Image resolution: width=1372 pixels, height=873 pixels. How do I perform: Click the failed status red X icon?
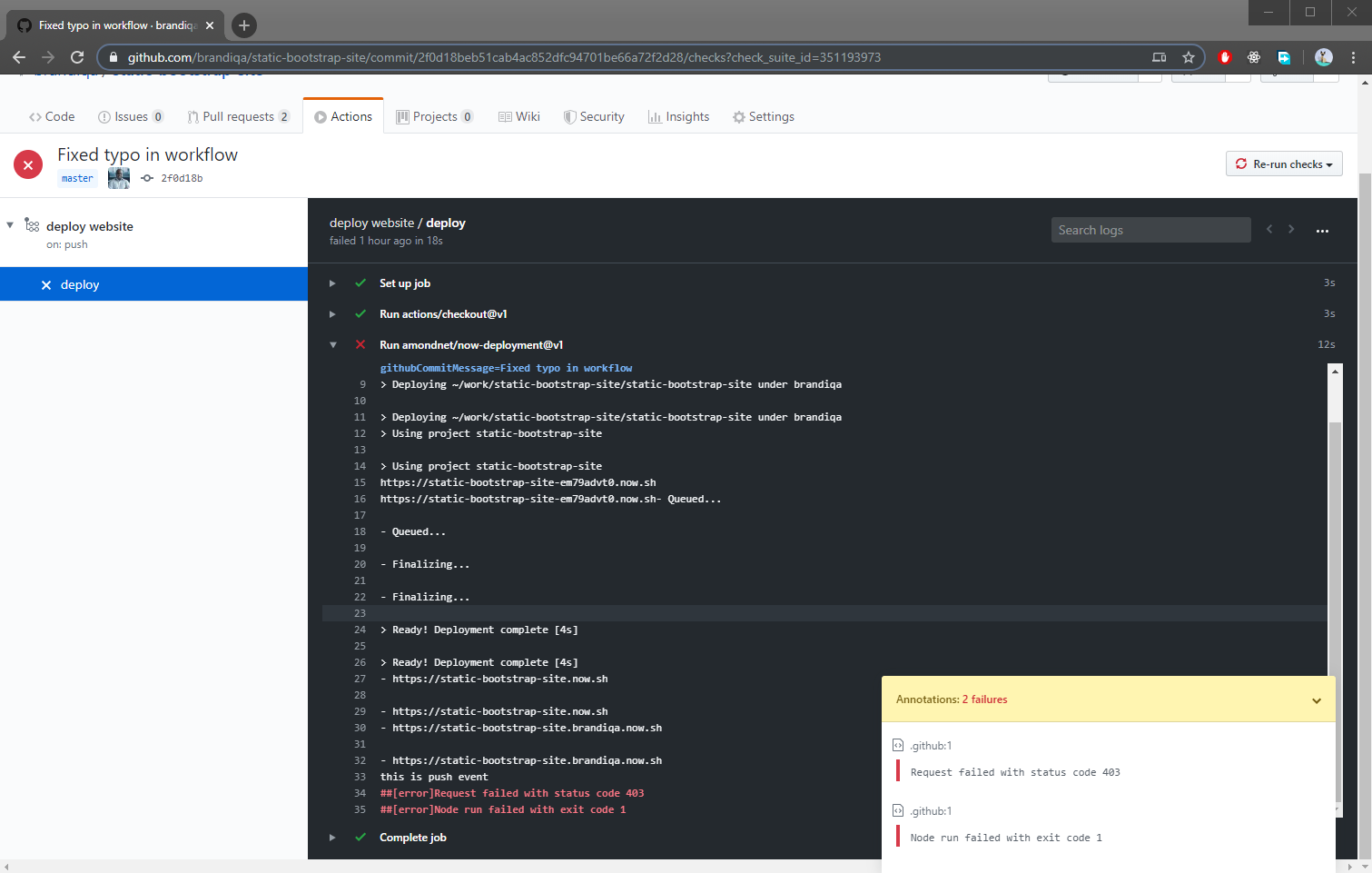click(28, 164)
